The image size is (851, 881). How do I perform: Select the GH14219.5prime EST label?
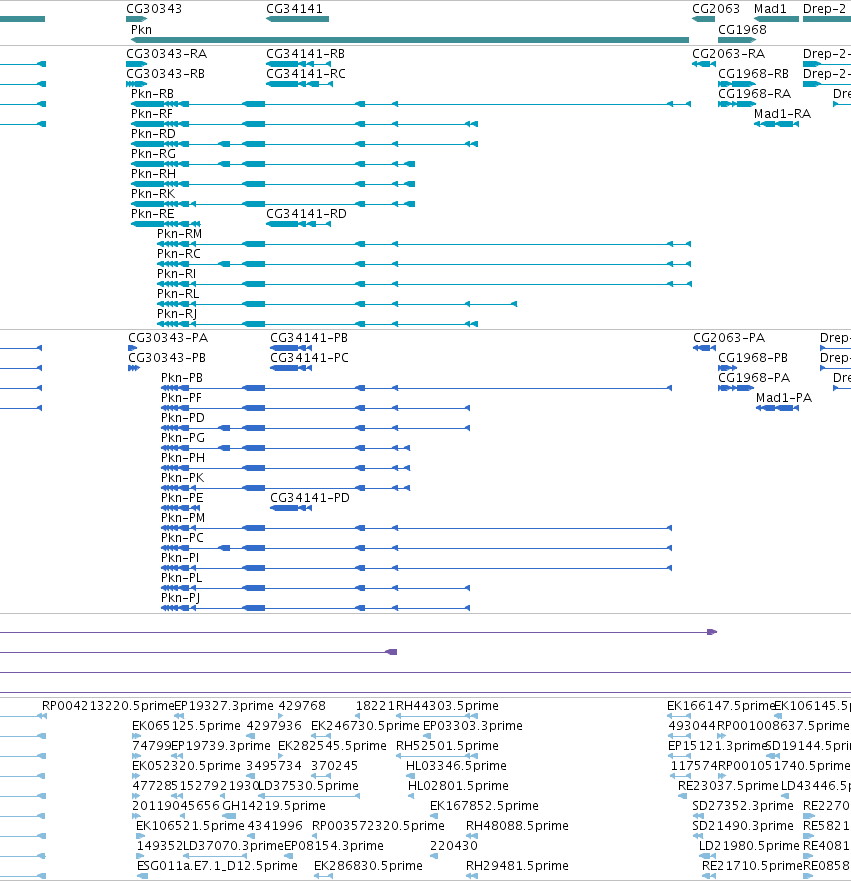pyautogui.click(x=274, y=806)
